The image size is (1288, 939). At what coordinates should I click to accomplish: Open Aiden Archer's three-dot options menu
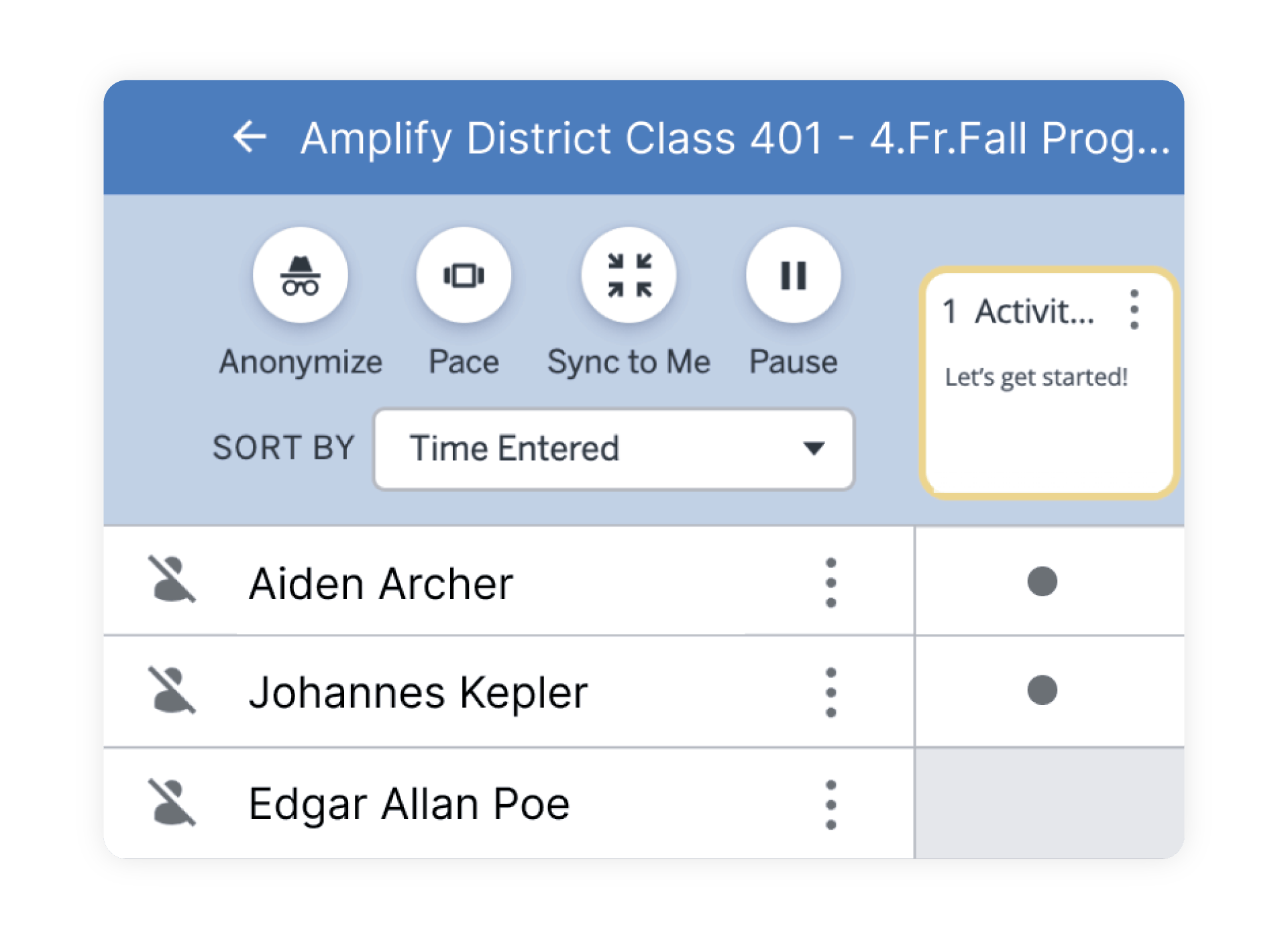pos(830,582)
